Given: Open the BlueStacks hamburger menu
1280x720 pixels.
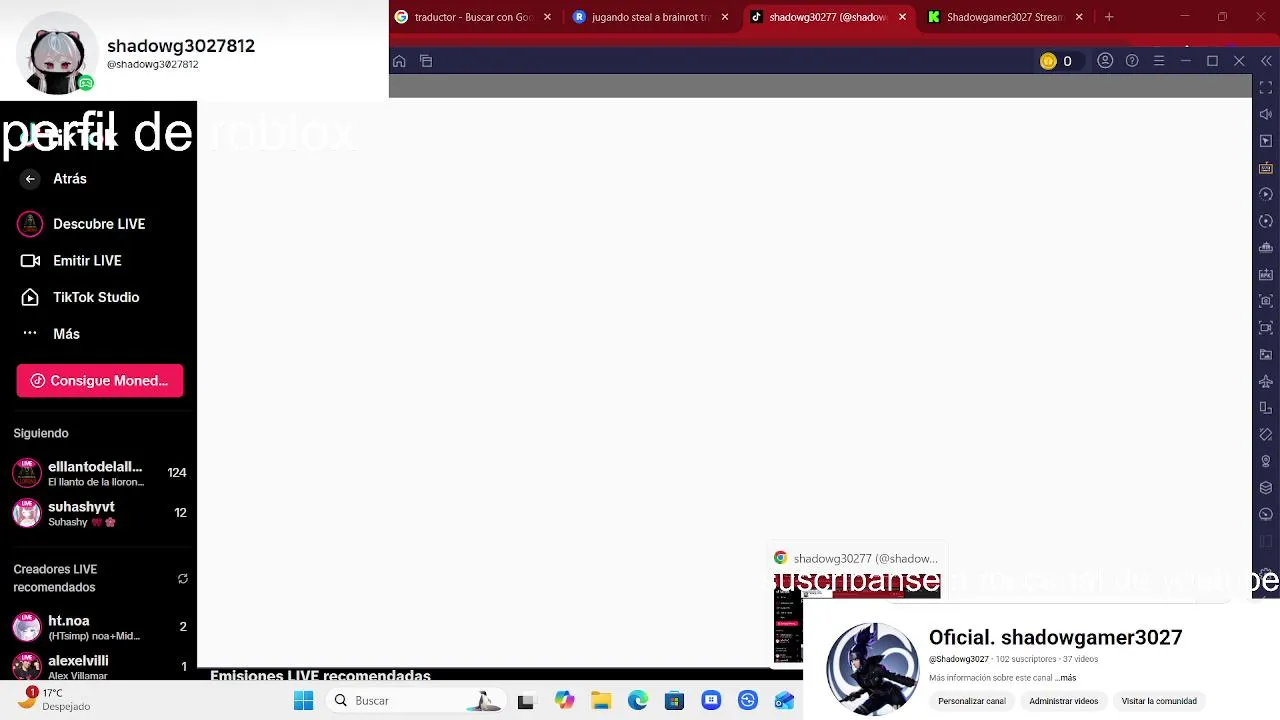Looking at the screenshot, I should (x=1159, y=61).
